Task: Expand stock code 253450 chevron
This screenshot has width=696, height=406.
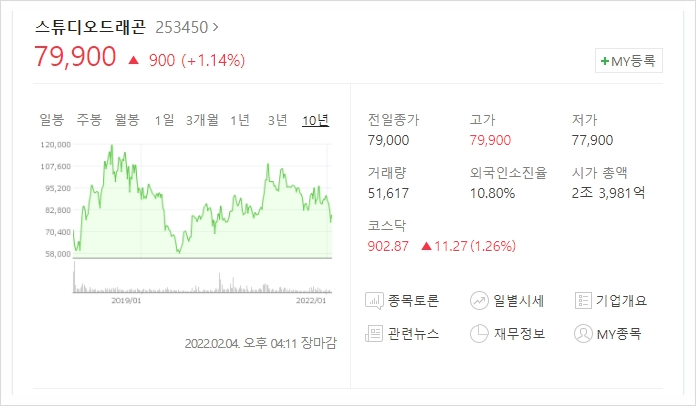Action: point(216,28)
